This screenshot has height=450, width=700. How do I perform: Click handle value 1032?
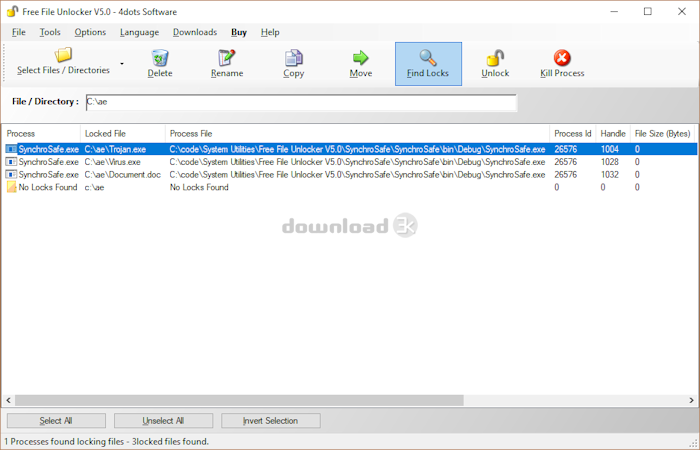click(610, 175)
